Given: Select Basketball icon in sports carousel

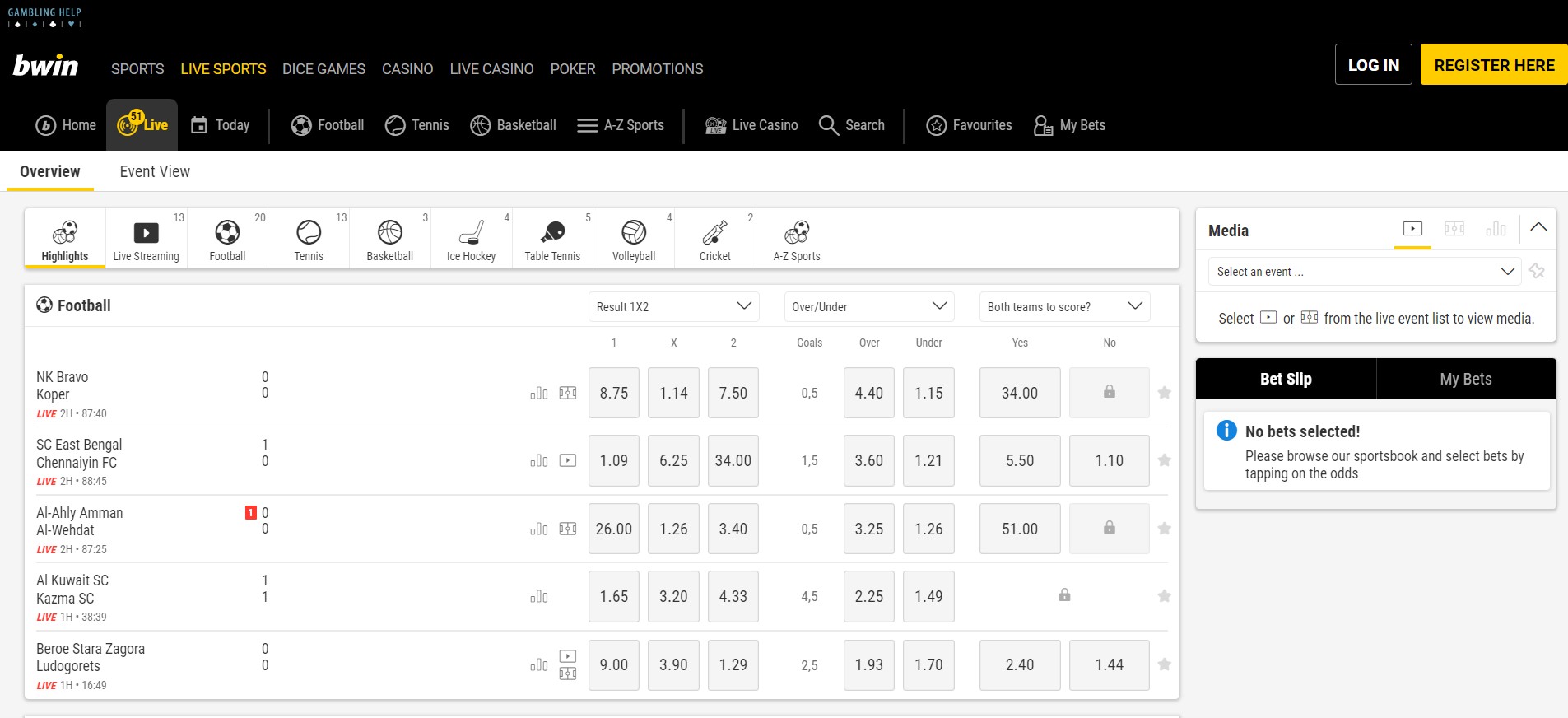Looking at the screenshot, I should [x=389, y=240].
